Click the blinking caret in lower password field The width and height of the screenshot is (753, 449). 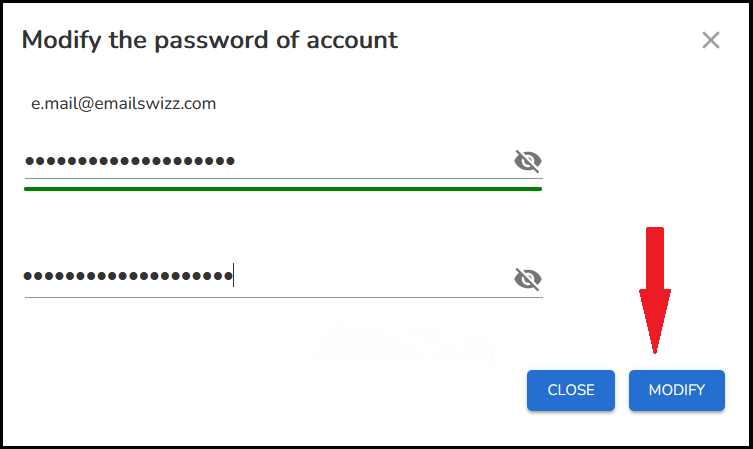point(233,275)
